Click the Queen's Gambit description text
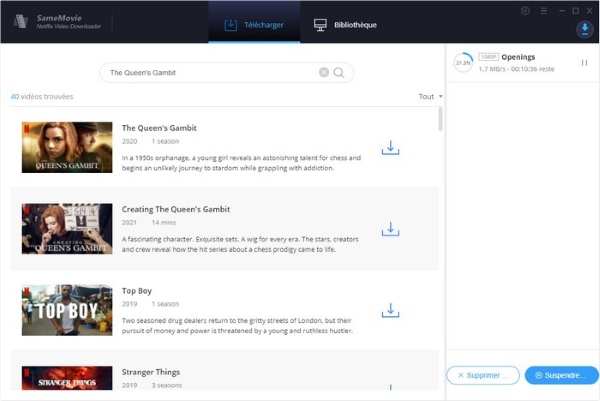This screenshot has width=600, height=401. (241, 163)
